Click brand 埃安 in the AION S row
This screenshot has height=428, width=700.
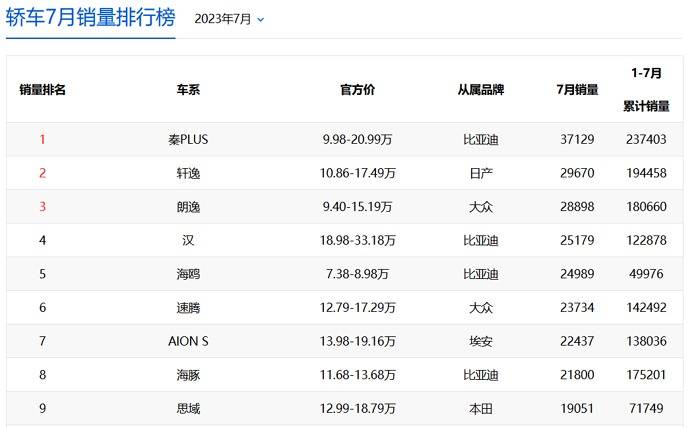pos(481,341)
